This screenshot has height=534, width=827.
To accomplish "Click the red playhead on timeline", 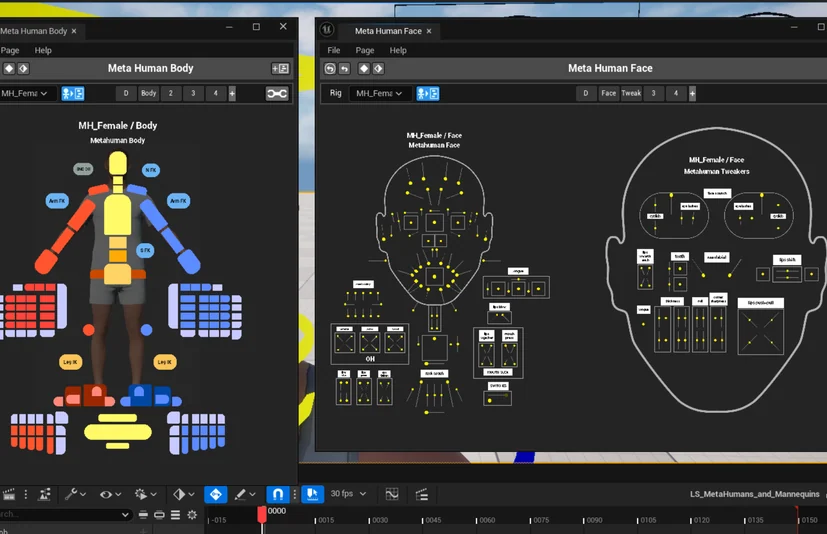I will point(262,515).
